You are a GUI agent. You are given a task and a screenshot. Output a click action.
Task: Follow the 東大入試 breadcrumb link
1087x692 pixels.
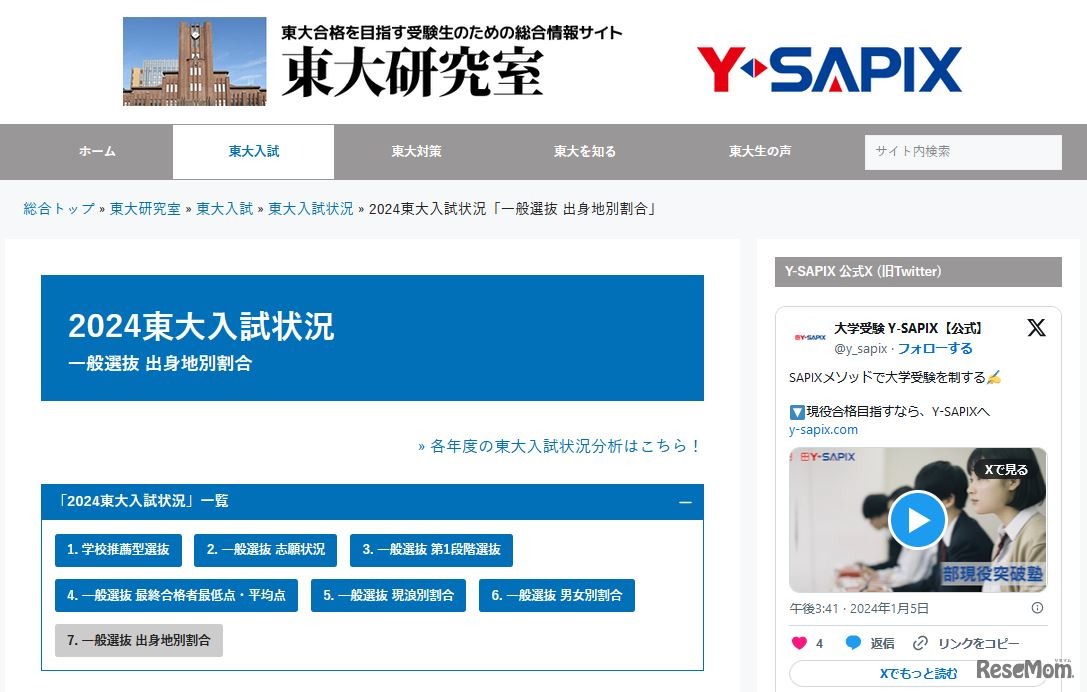pos(225,209)
